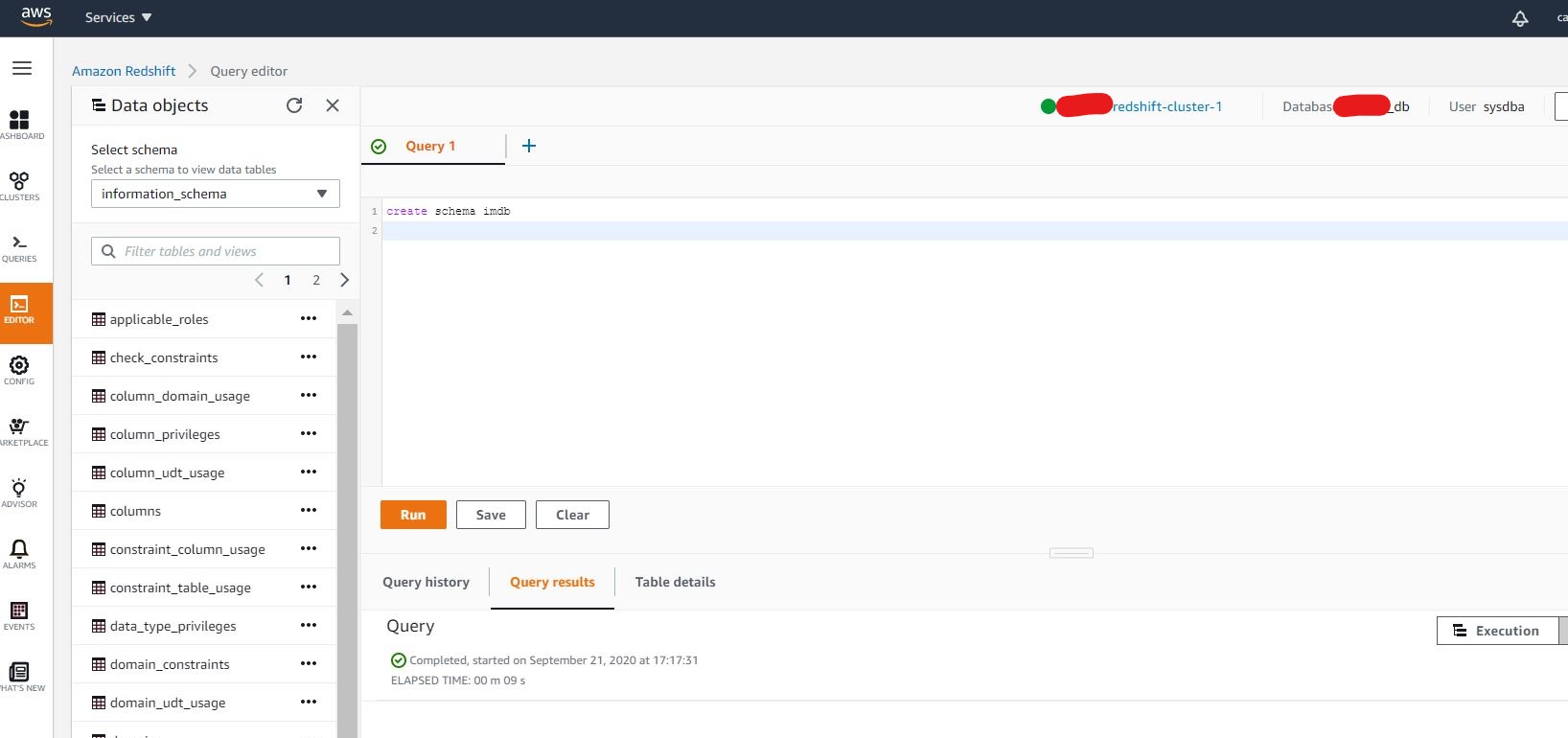
Task: Expand the Services menu
Action: point(118,17)
